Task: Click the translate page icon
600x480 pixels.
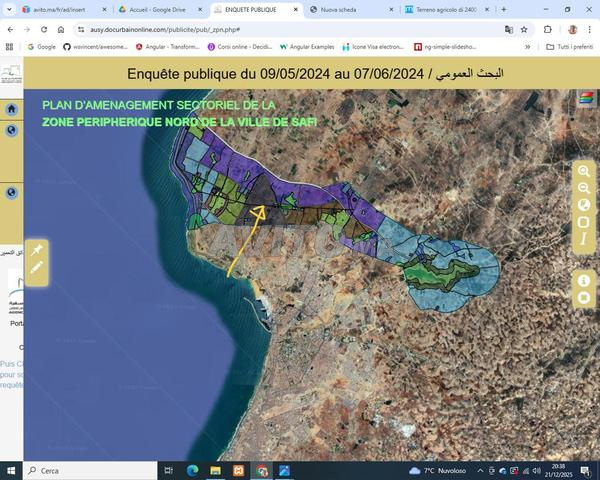Action: (509, 29)
